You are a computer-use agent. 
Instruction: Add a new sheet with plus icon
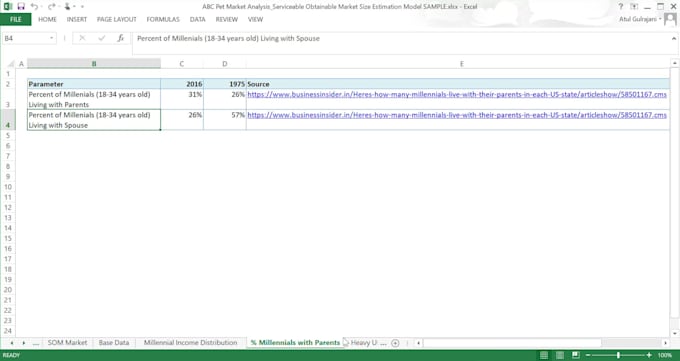[395, 343]
